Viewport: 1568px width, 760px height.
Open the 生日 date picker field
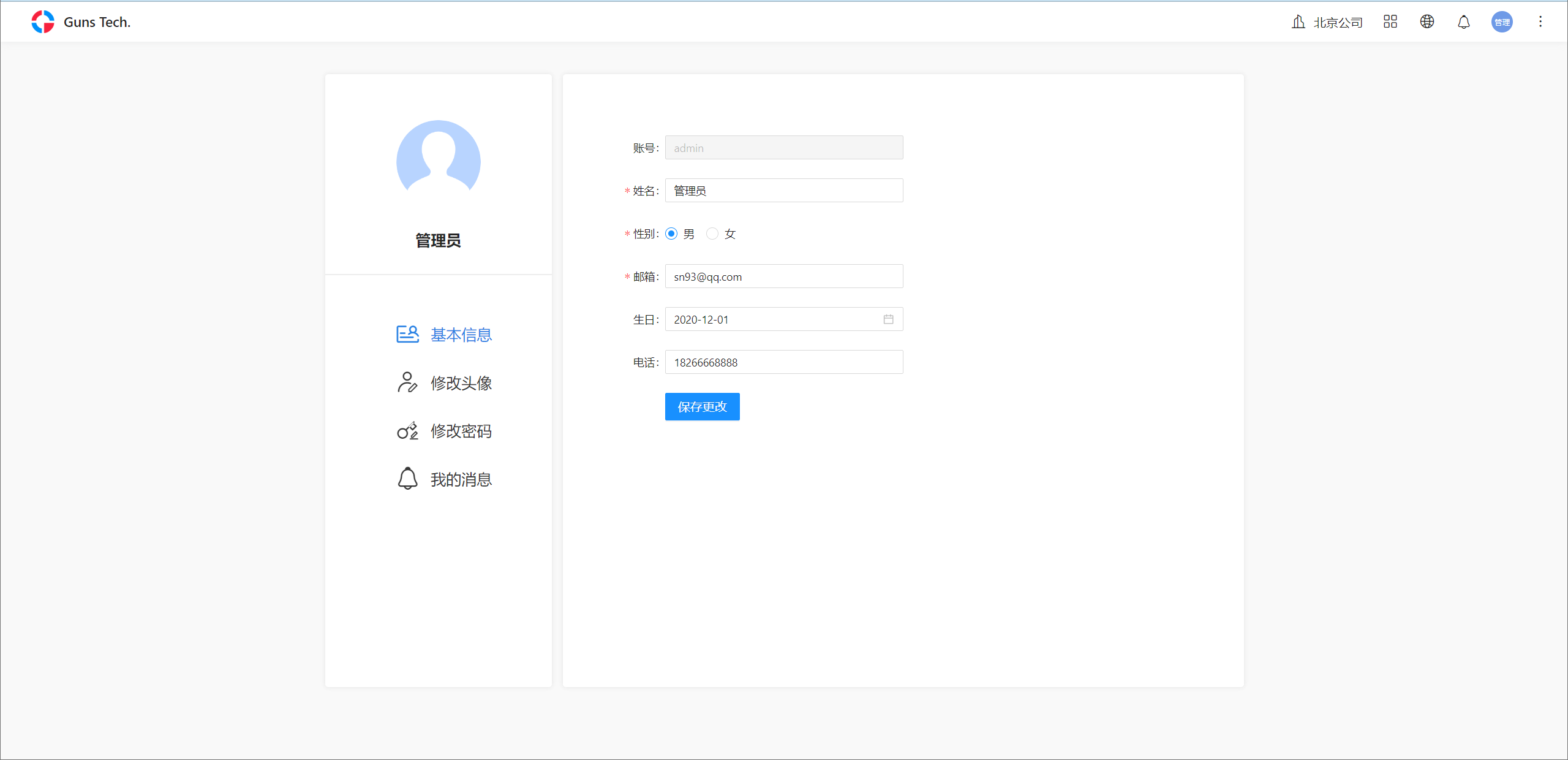772,319
